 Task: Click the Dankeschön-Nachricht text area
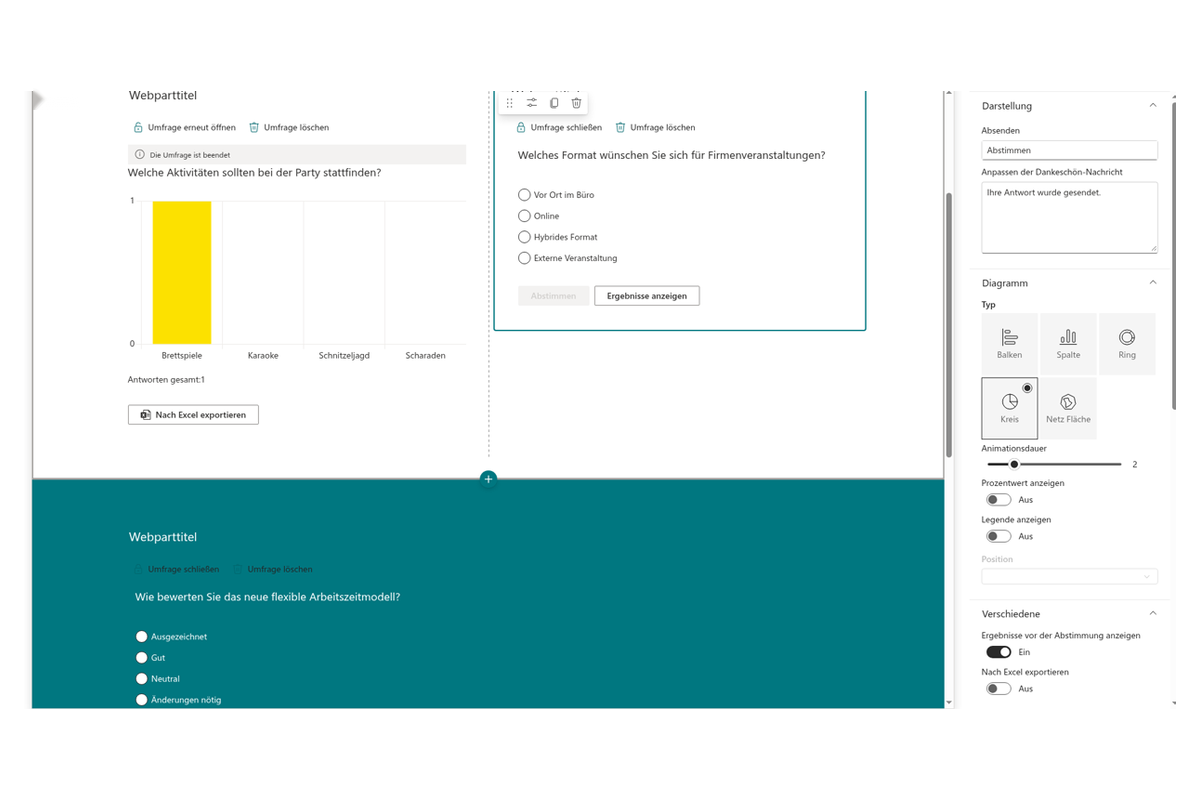pos(1069,217)
